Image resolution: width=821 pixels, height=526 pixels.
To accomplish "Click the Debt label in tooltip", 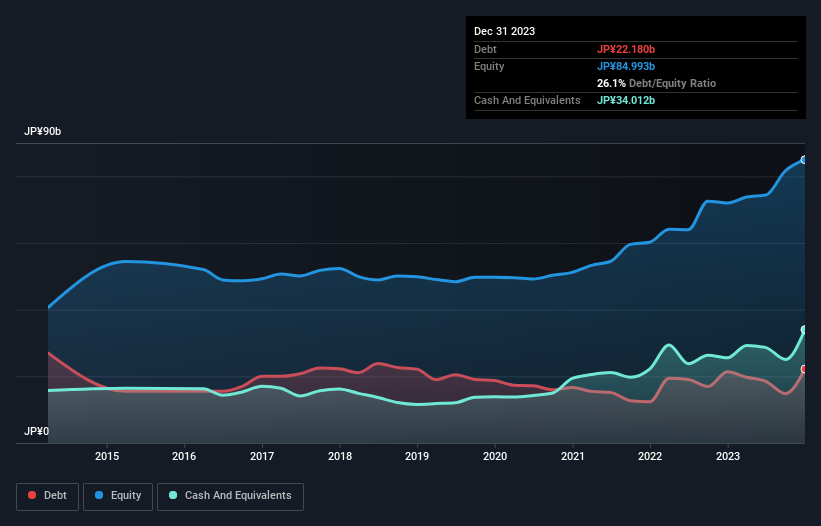I will coord(485,49).
